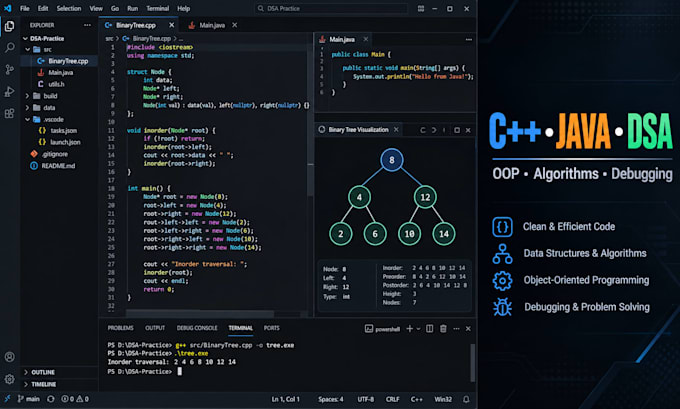Open Run and Debug view
Viewport: 680px width, 409px height.
[9, 92]
